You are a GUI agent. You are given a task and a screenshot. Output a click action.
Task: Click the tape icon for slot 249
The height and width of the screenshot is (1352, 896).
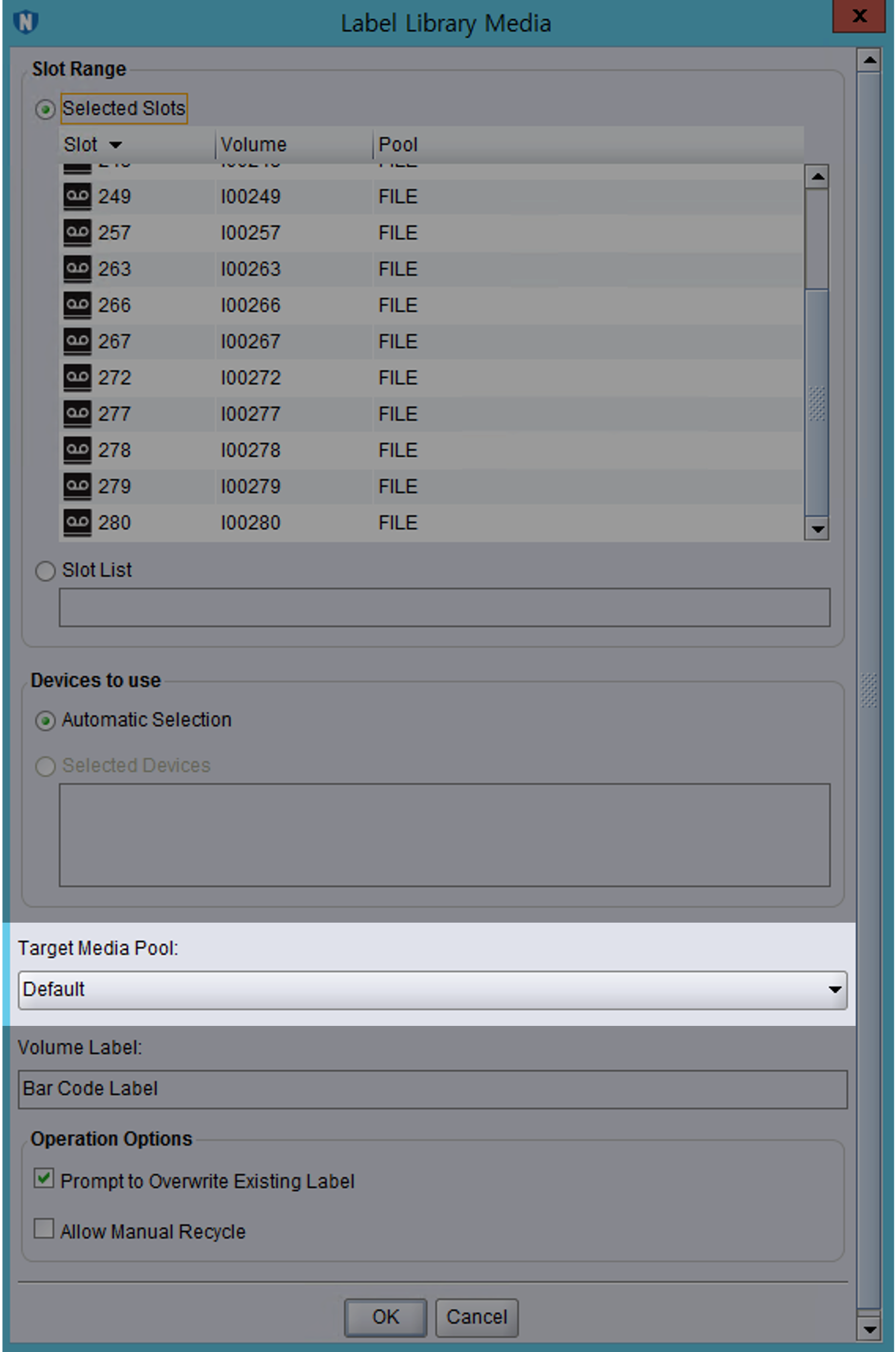pos(77,197)
